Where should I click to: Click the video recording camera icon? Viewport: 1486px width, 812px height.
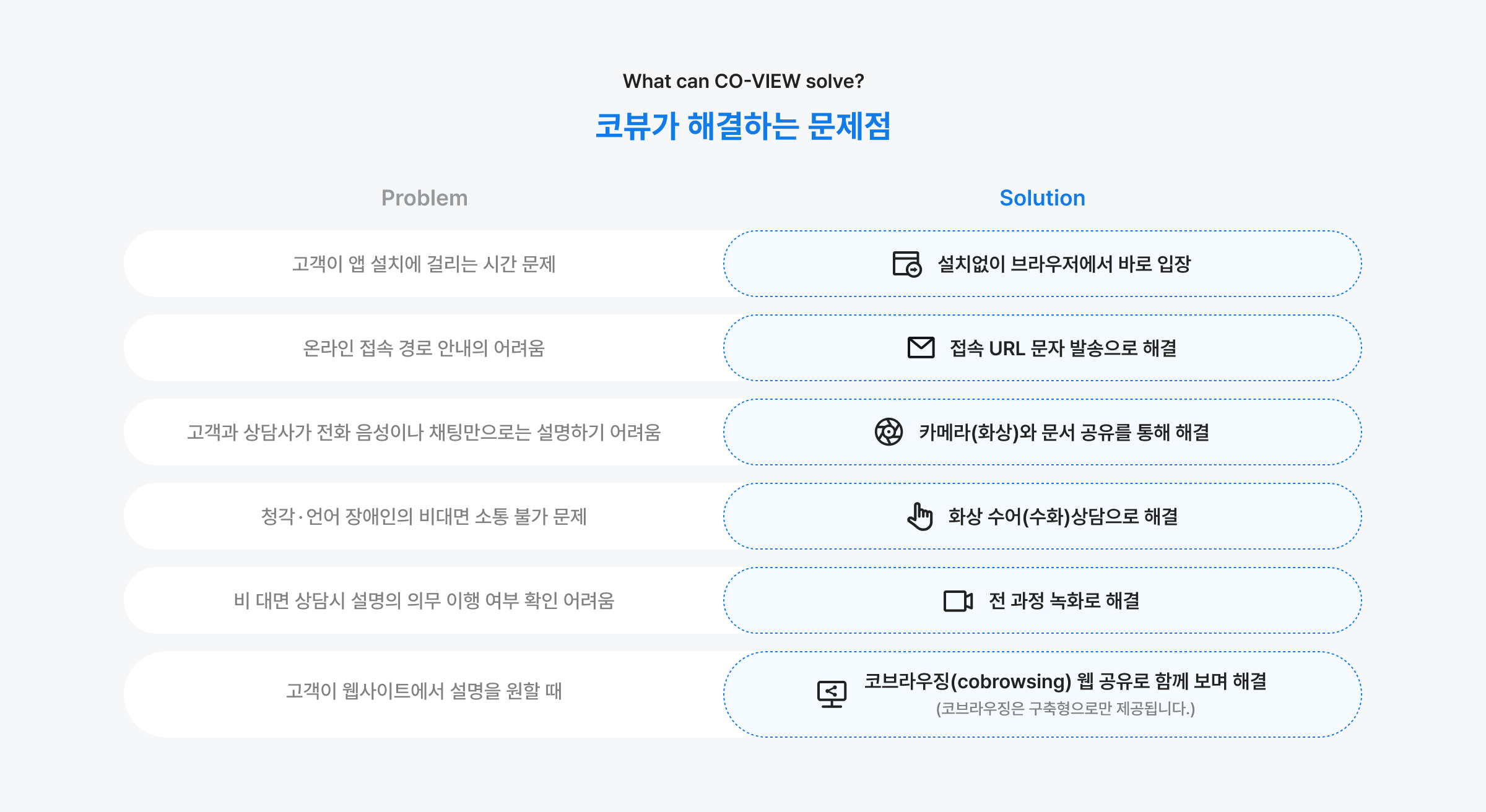[x=958, y=601]
